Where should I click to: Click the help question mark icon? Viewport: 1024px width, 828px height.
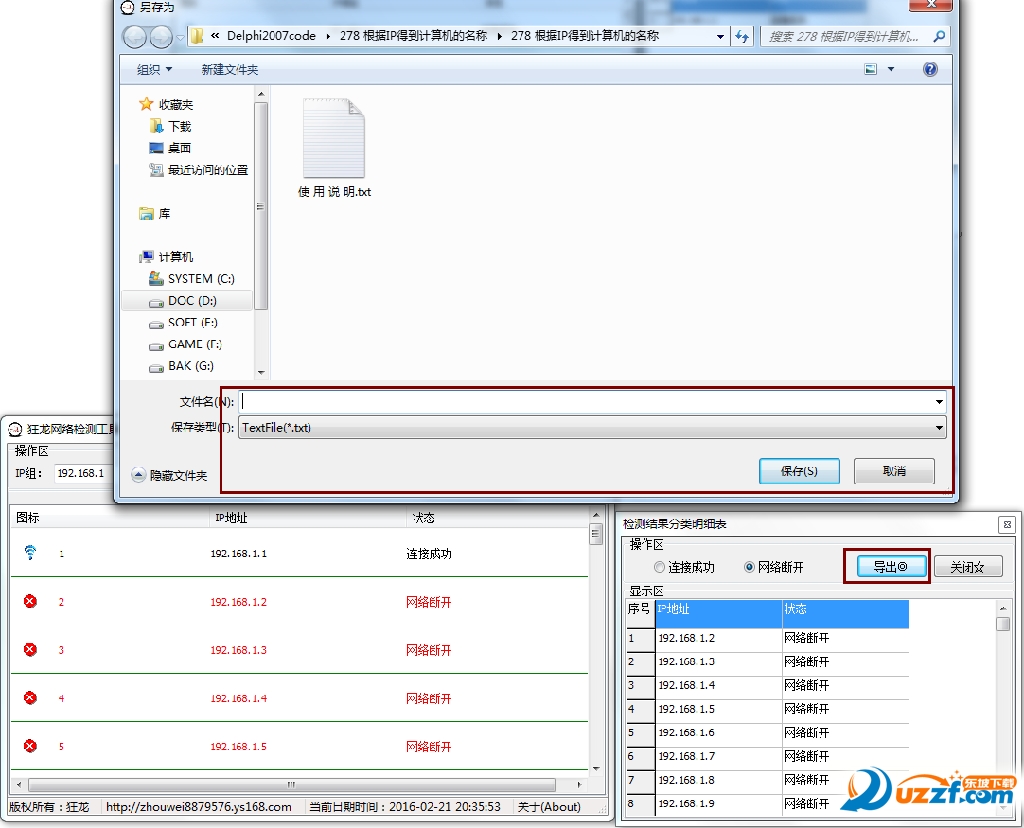pos(930,69)
